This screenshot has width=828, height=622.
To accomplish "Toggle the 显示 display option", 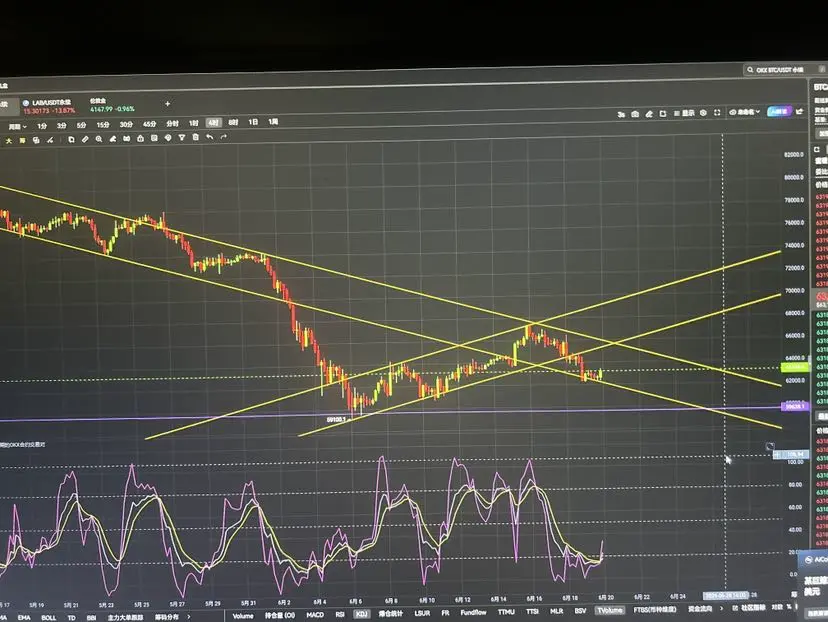I will (684, 113).
